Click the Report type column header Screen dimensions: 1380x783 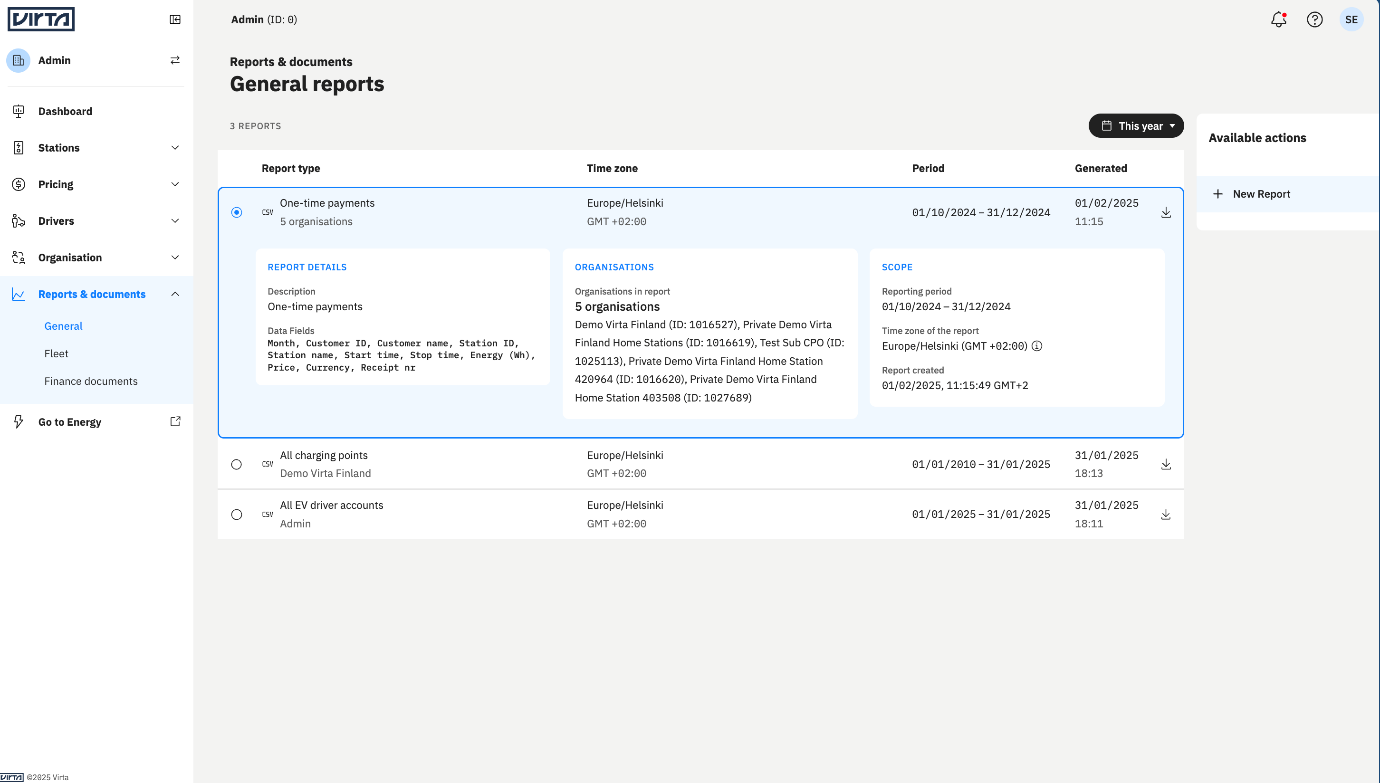coord(291,168)
